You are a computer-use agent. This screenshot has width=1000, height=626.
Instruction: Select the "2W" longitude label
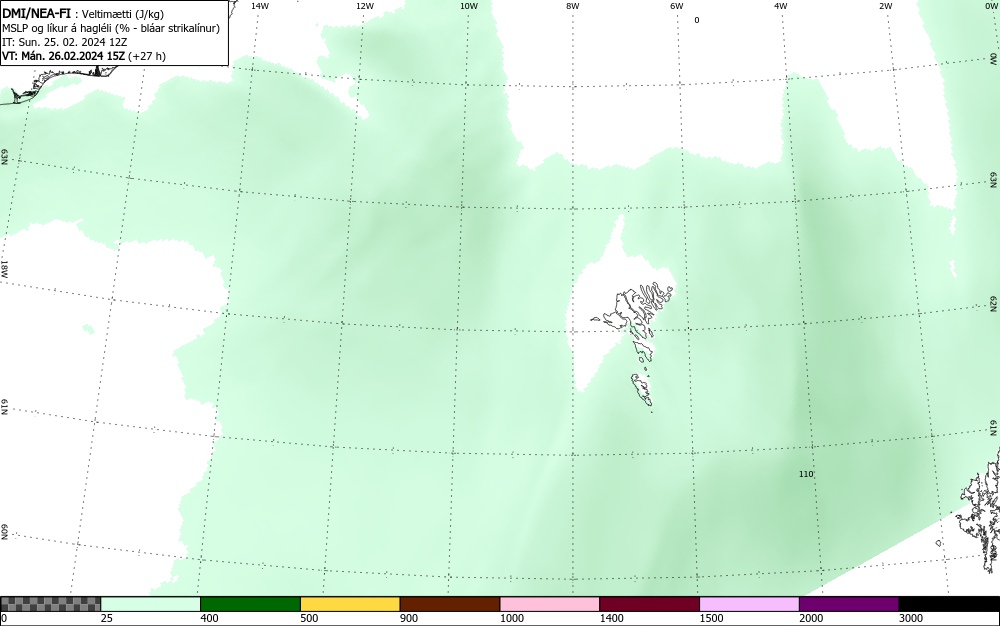(885, 6)
